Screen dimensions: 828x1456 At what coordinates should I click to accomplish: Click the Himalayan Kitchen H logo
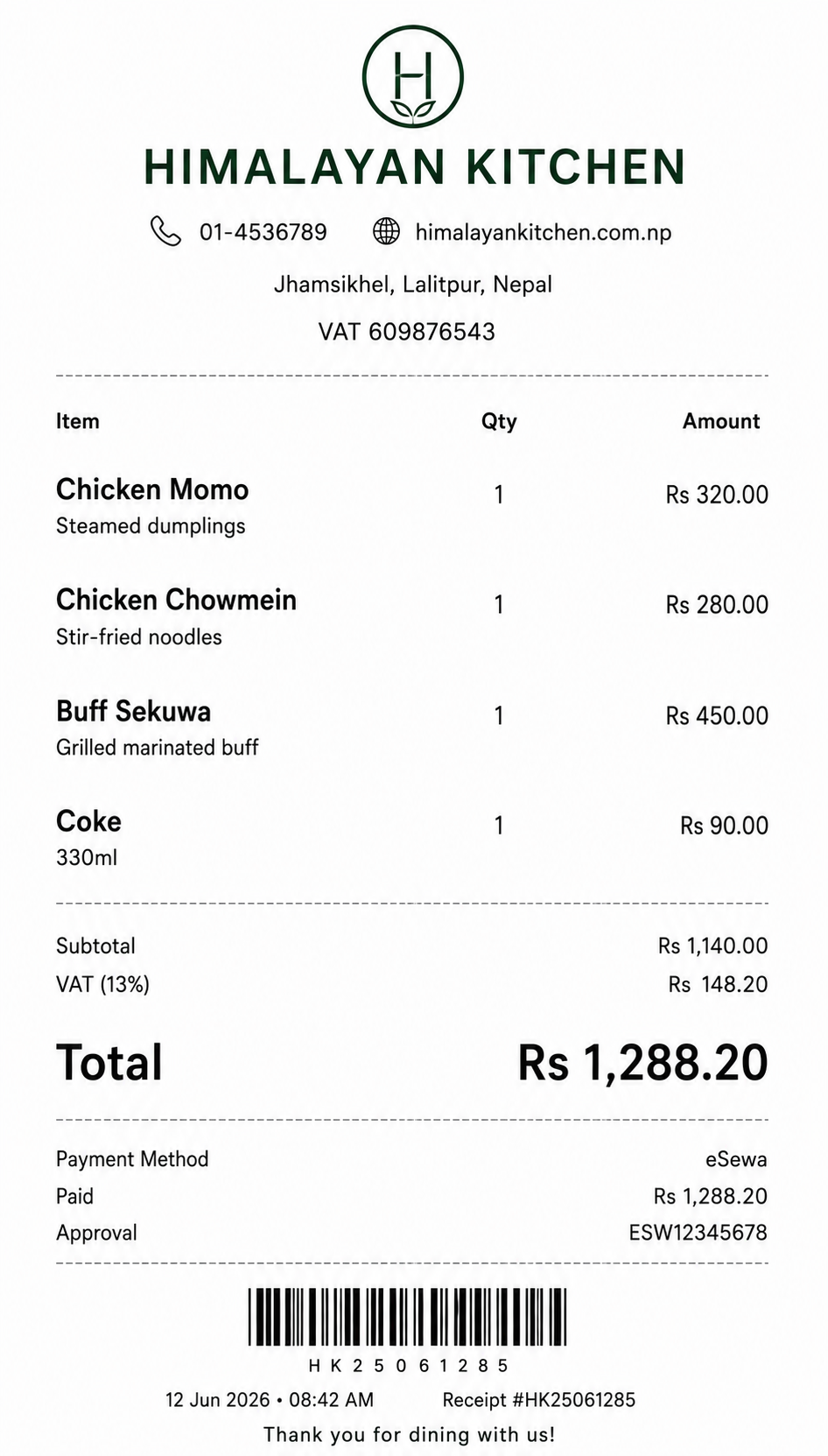413,77
